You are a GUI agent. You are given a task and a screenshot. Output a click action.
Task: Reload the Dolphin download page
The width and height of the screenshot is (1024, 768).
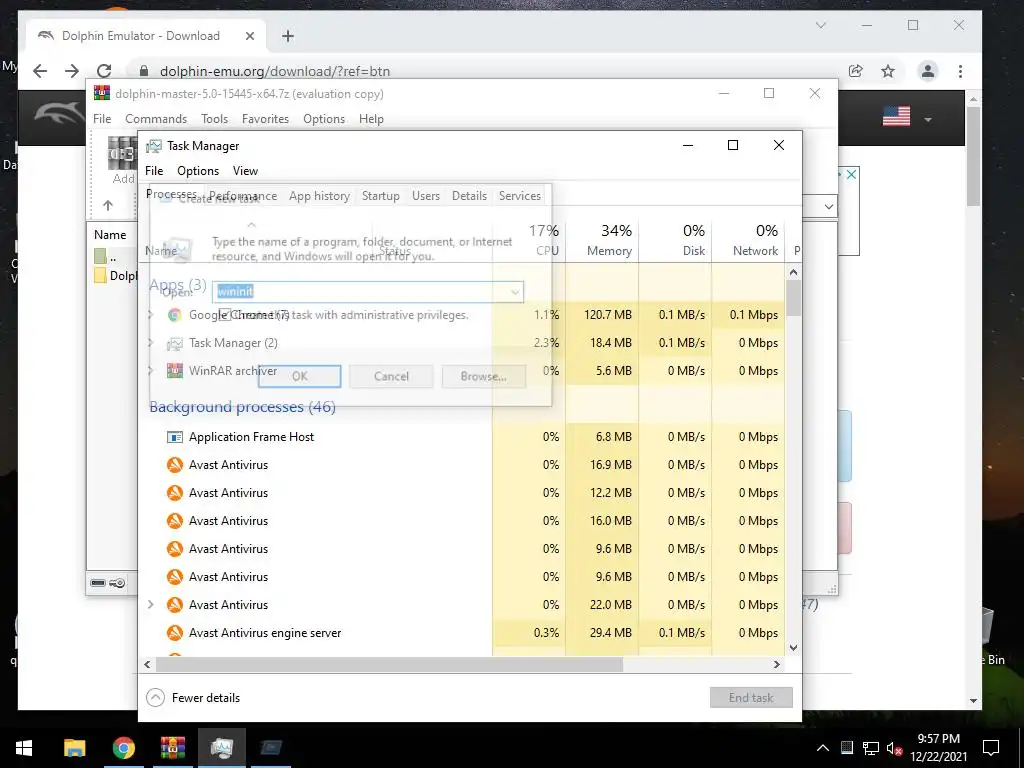(104, 71)
